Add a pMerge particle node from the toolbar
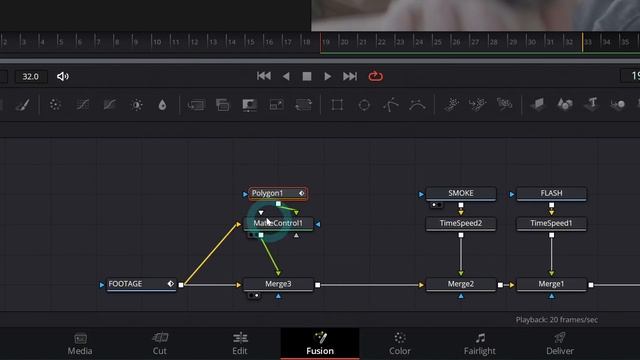 click(x=478, y=105)
